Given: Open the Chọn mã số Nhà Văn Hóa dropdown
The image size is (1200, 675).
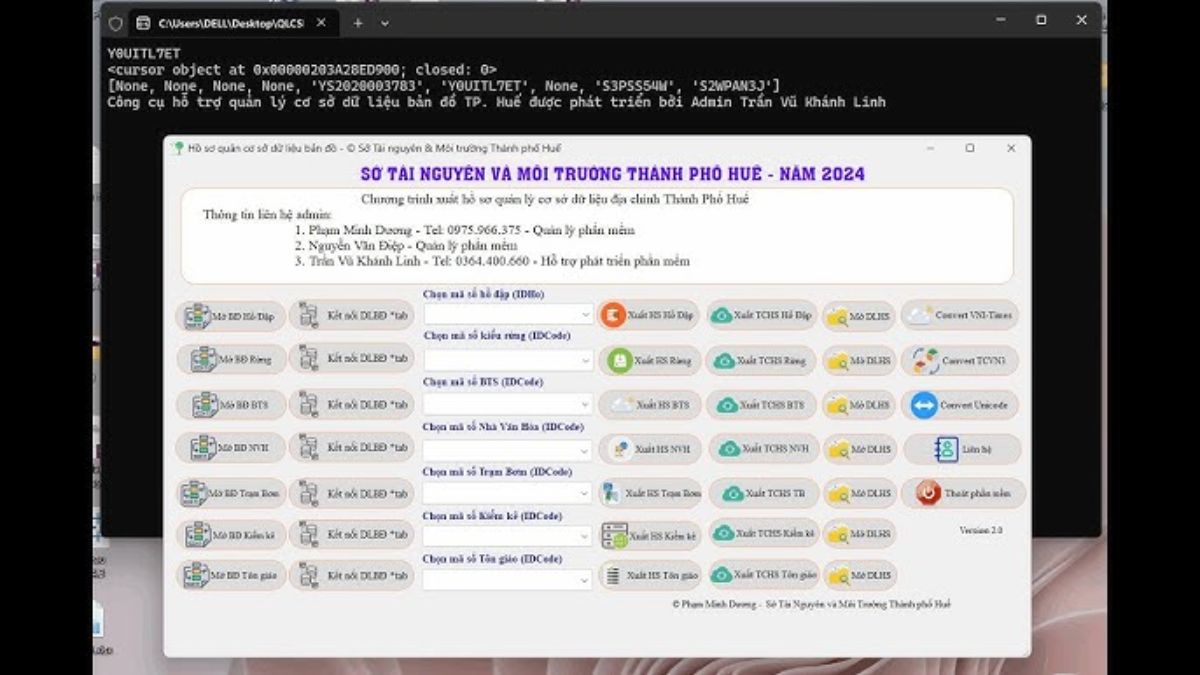Looking at the screenshot, I should pos(508,449).
